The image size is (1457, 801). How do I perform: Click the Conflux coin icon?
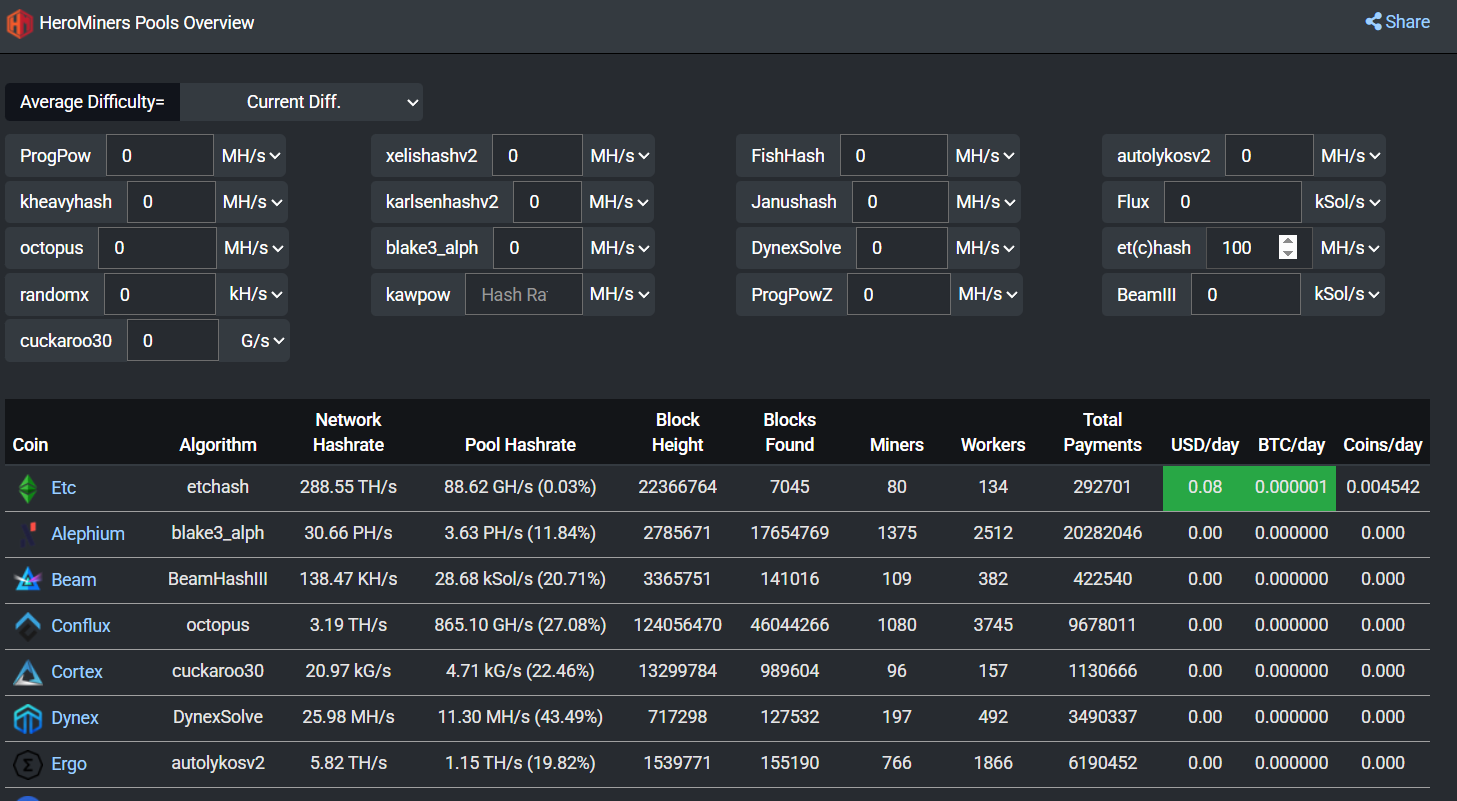(28, 626)
